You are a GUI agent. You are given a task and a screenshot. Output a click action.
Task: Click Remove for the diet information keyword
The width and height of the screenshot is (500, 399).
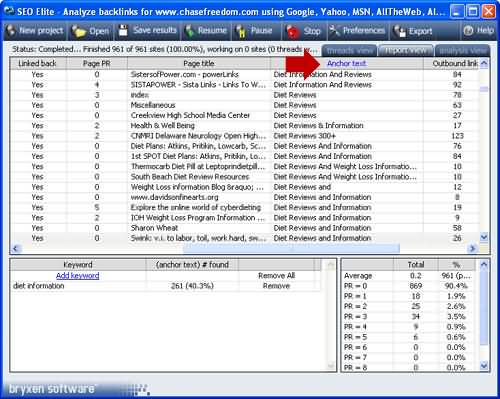point(276,286)
